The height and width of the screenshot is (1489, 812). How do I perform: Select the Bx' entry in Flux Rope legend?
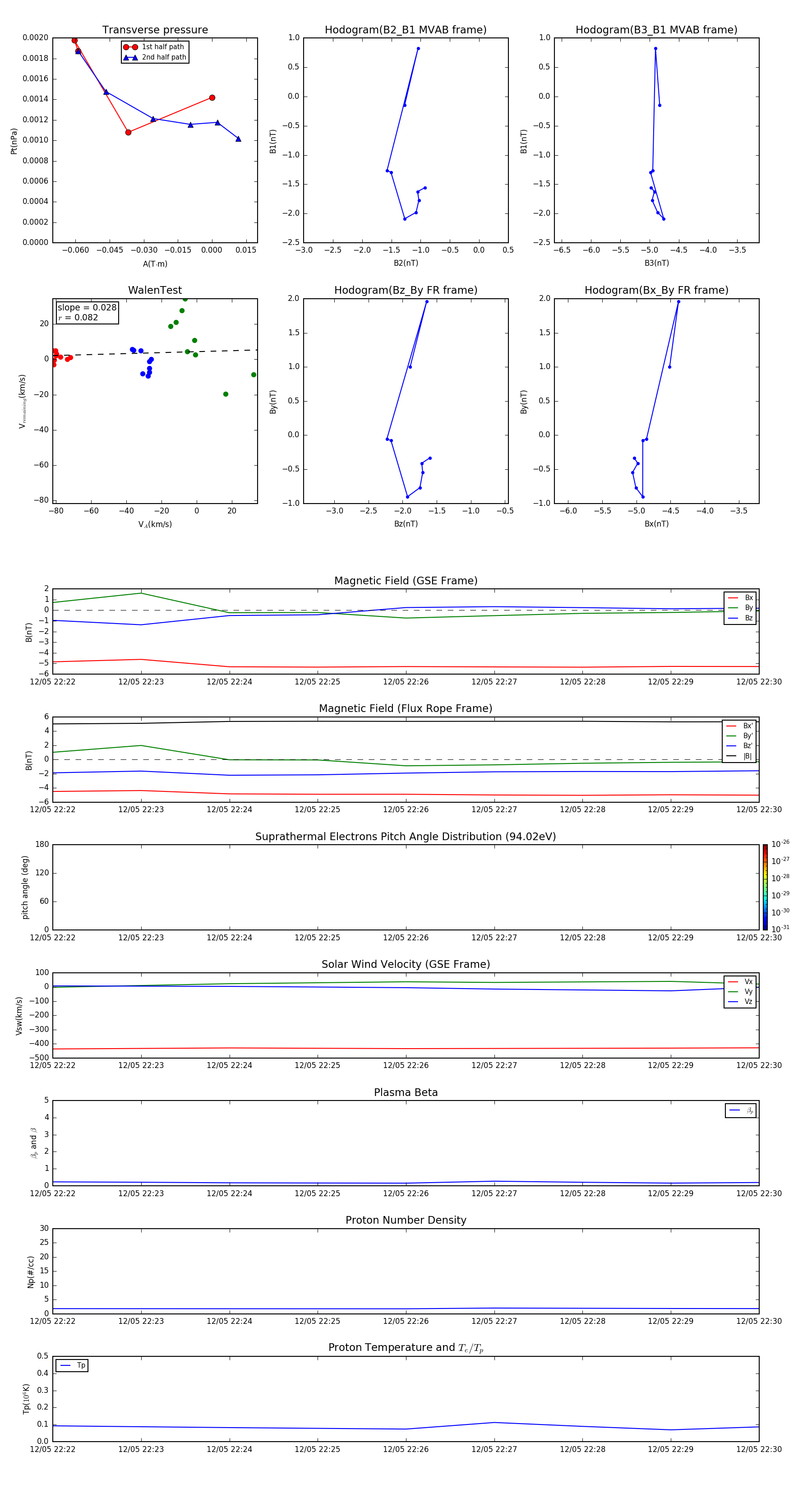pyautogui.click(x=740, y=726)
